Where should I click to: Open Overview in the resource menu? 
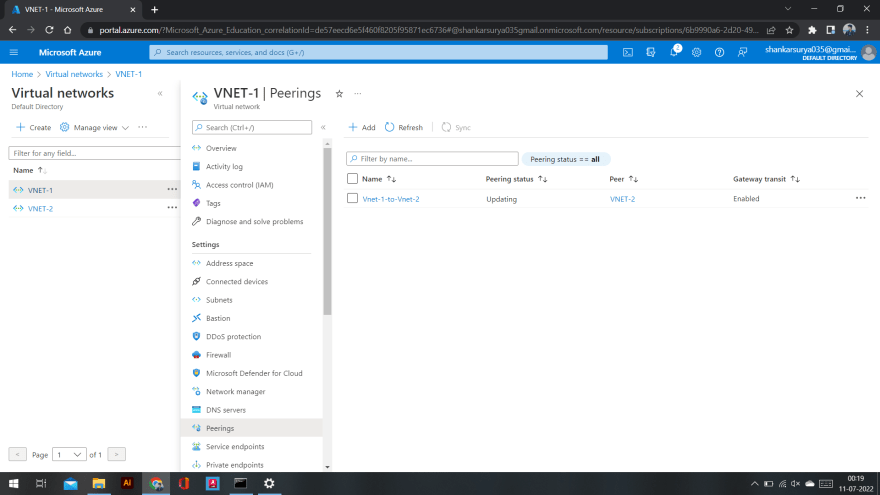221,148
